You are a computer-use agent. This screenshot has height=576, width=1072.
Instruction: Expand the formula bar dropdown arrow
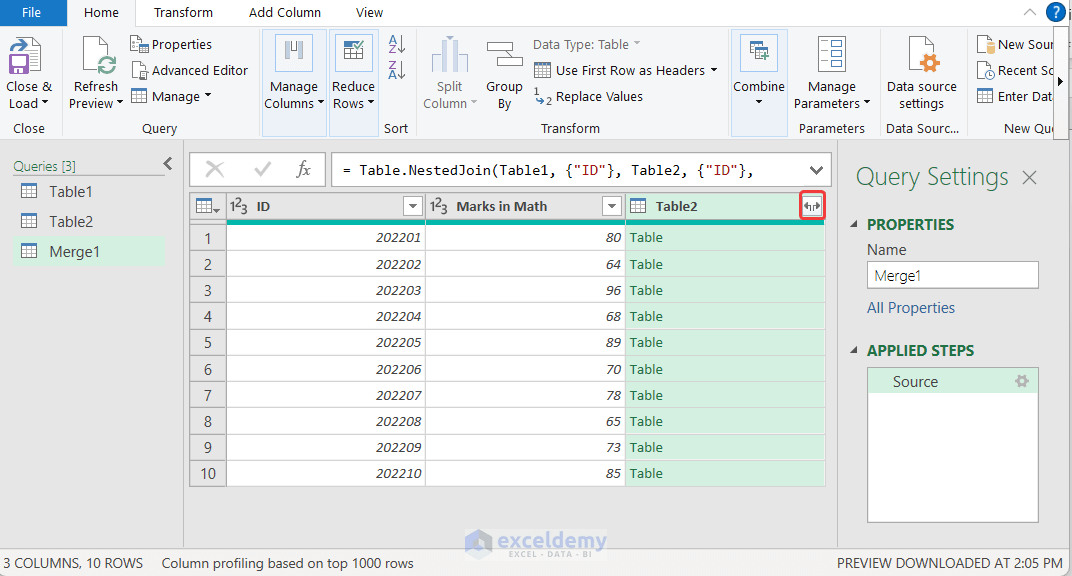[815, 169]
